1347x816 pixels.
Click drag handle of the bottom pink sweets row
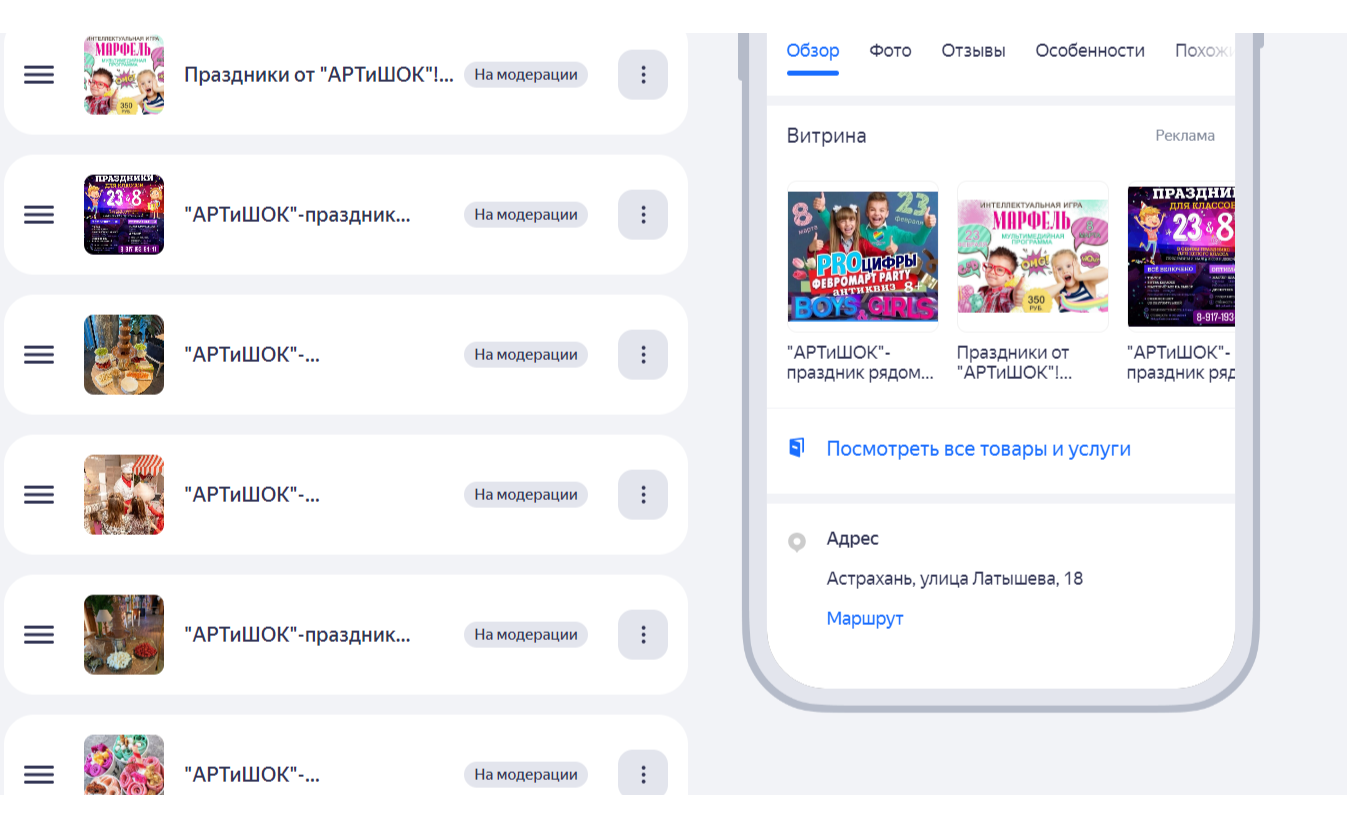[x=39, y=774]
